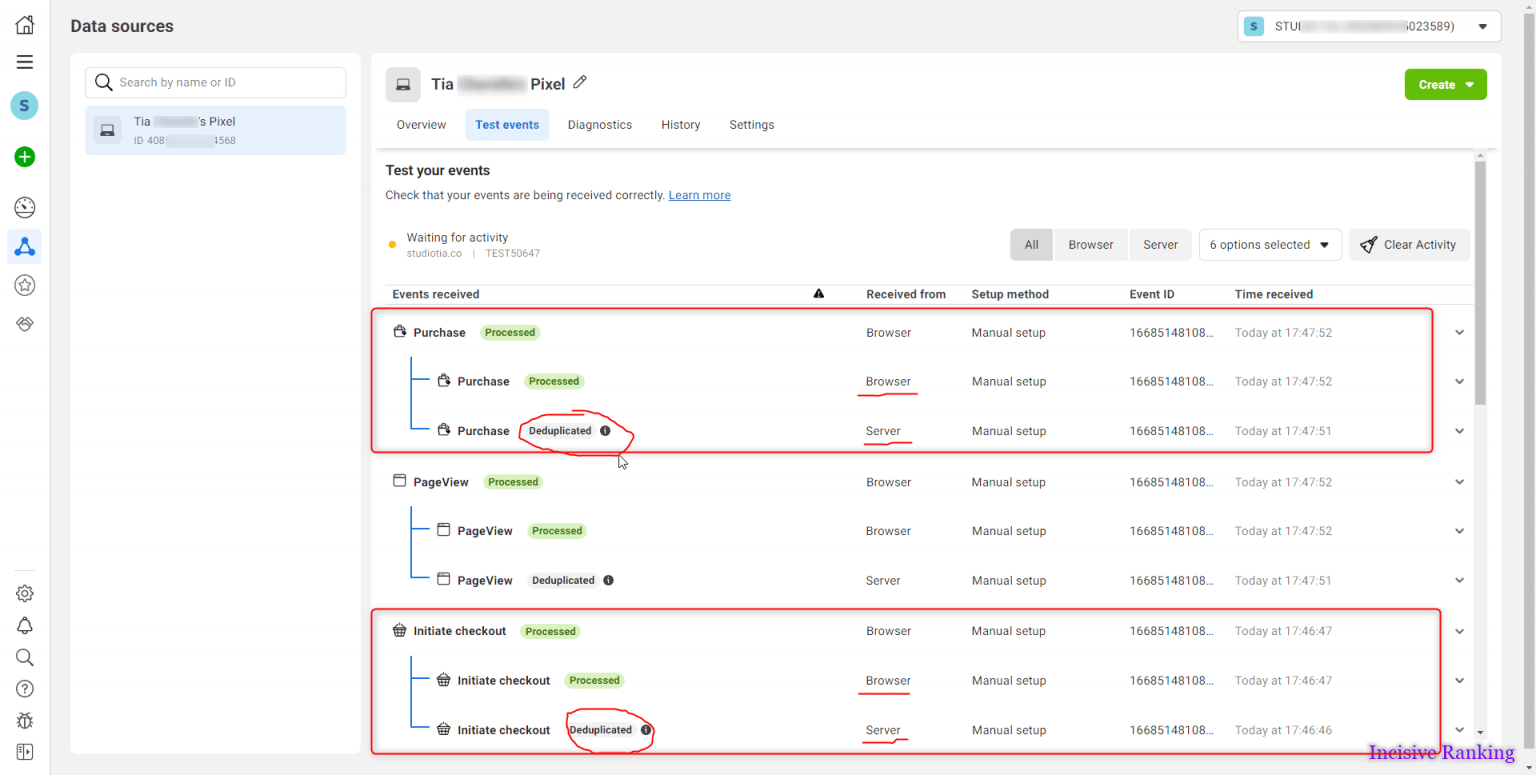This screenshot has height=775, width=1536.
Task: Click the top-level Initiate checkout basket icon
Action: 400,631
